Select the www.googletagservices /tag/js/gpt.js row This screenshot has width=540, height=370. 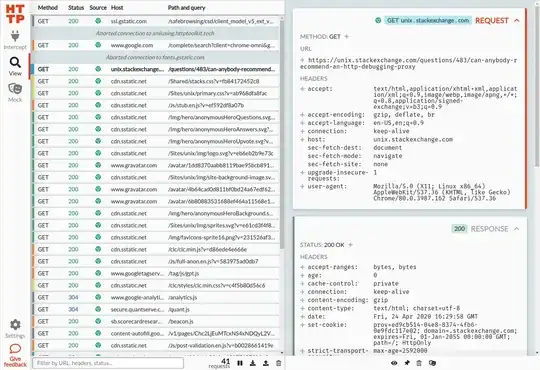pyautogui.click(x=156, y=273)
